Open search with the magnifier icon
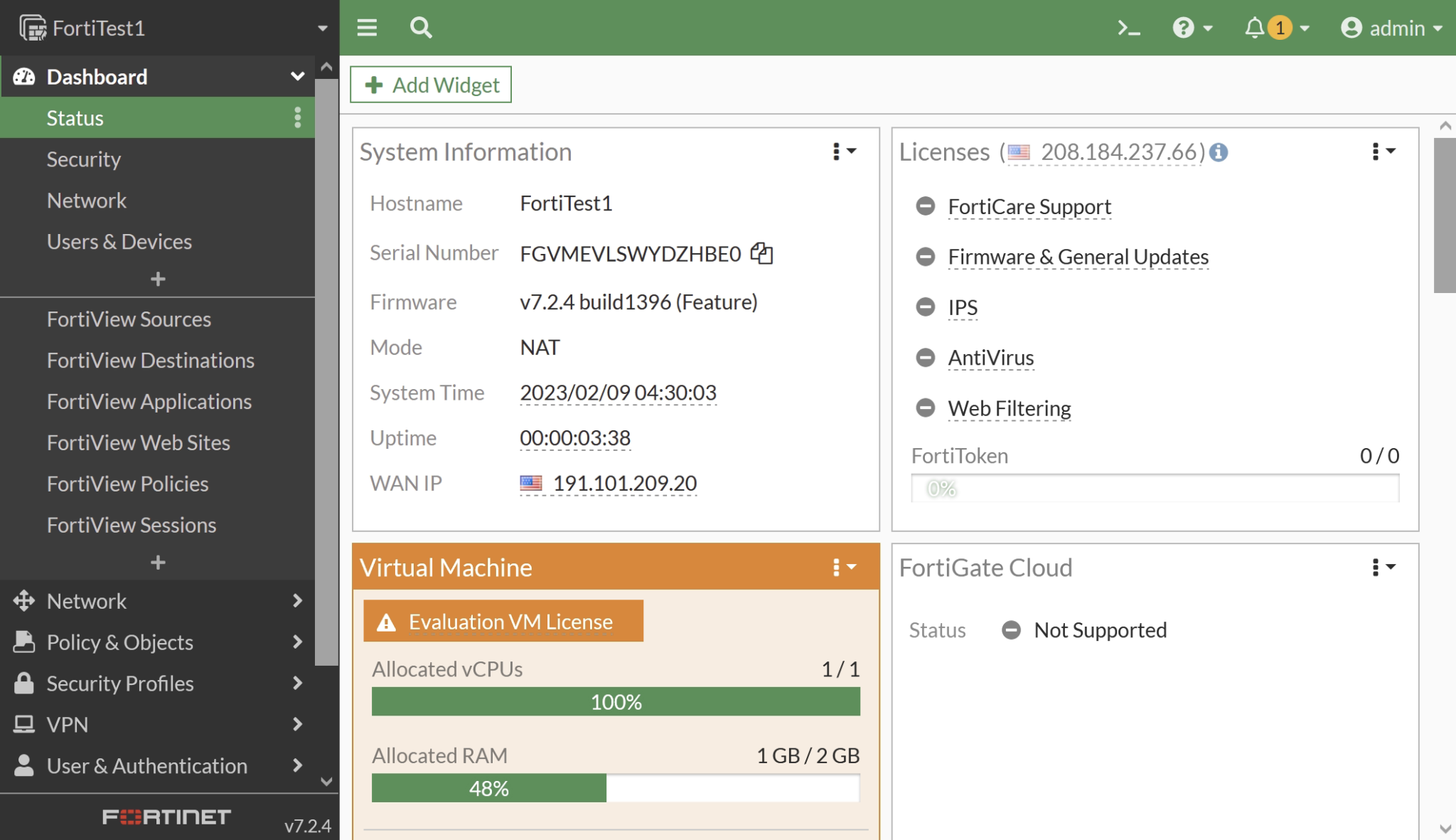1456x840 pixels. point(421,27)
